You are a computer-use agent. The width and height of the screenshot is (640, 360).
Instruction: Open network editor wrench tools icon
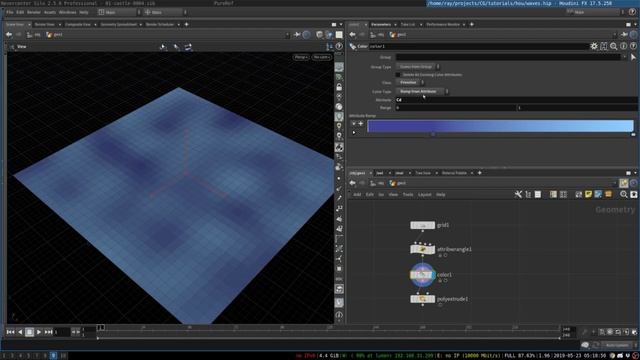pyautogui.click(x=518, y=195)
